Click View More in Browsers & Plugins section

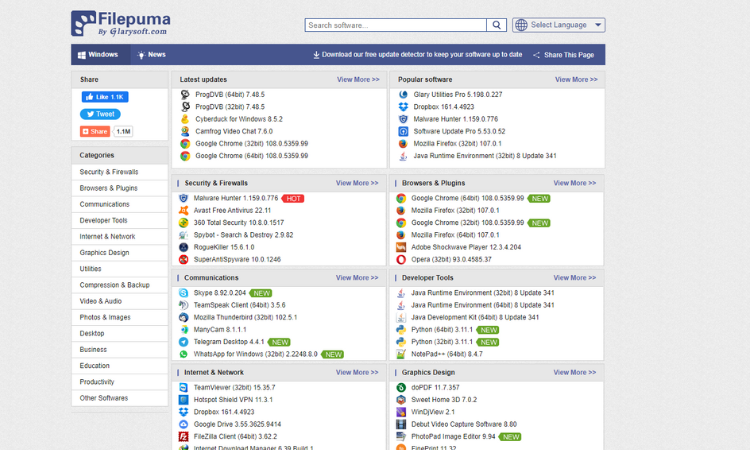click(x=574, y=183)
